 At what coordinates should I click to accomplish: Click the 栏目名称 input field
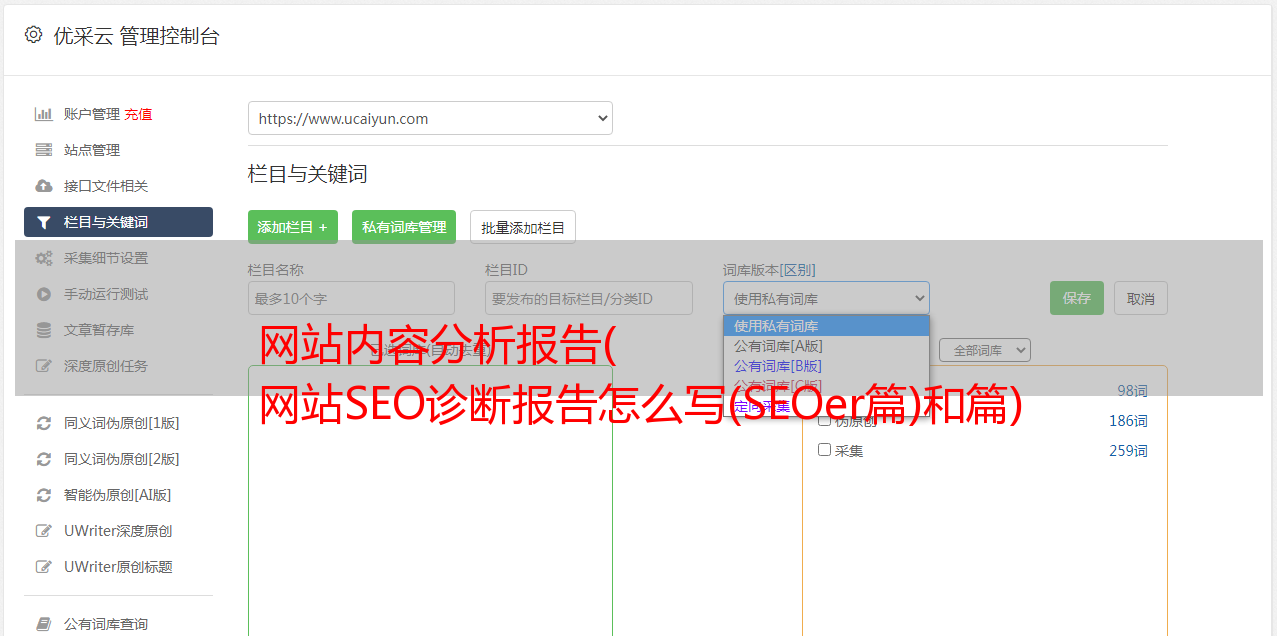tap(351, 298)
